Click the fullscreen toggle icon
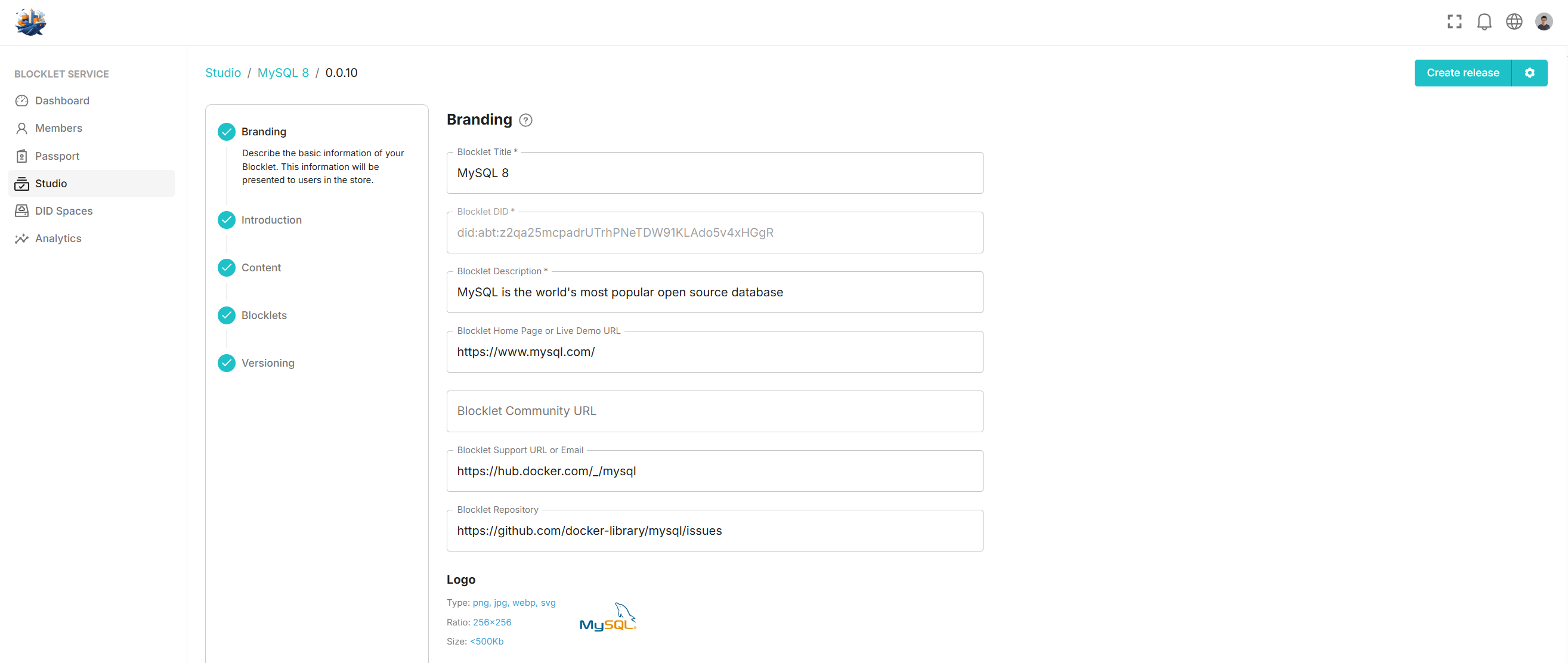This screenshot has height=663, width=1568. click(x=1454, y=22)
